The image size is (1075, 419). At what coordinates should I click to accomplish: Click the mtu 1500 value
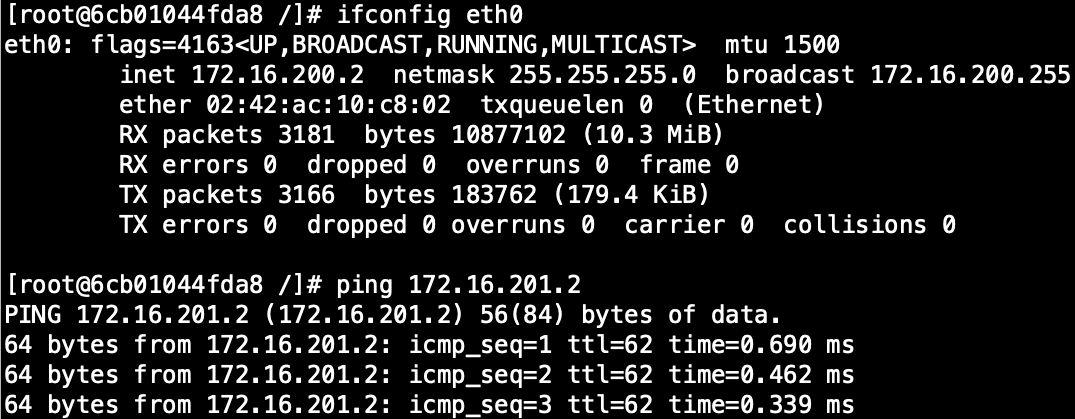coord(781,45)
